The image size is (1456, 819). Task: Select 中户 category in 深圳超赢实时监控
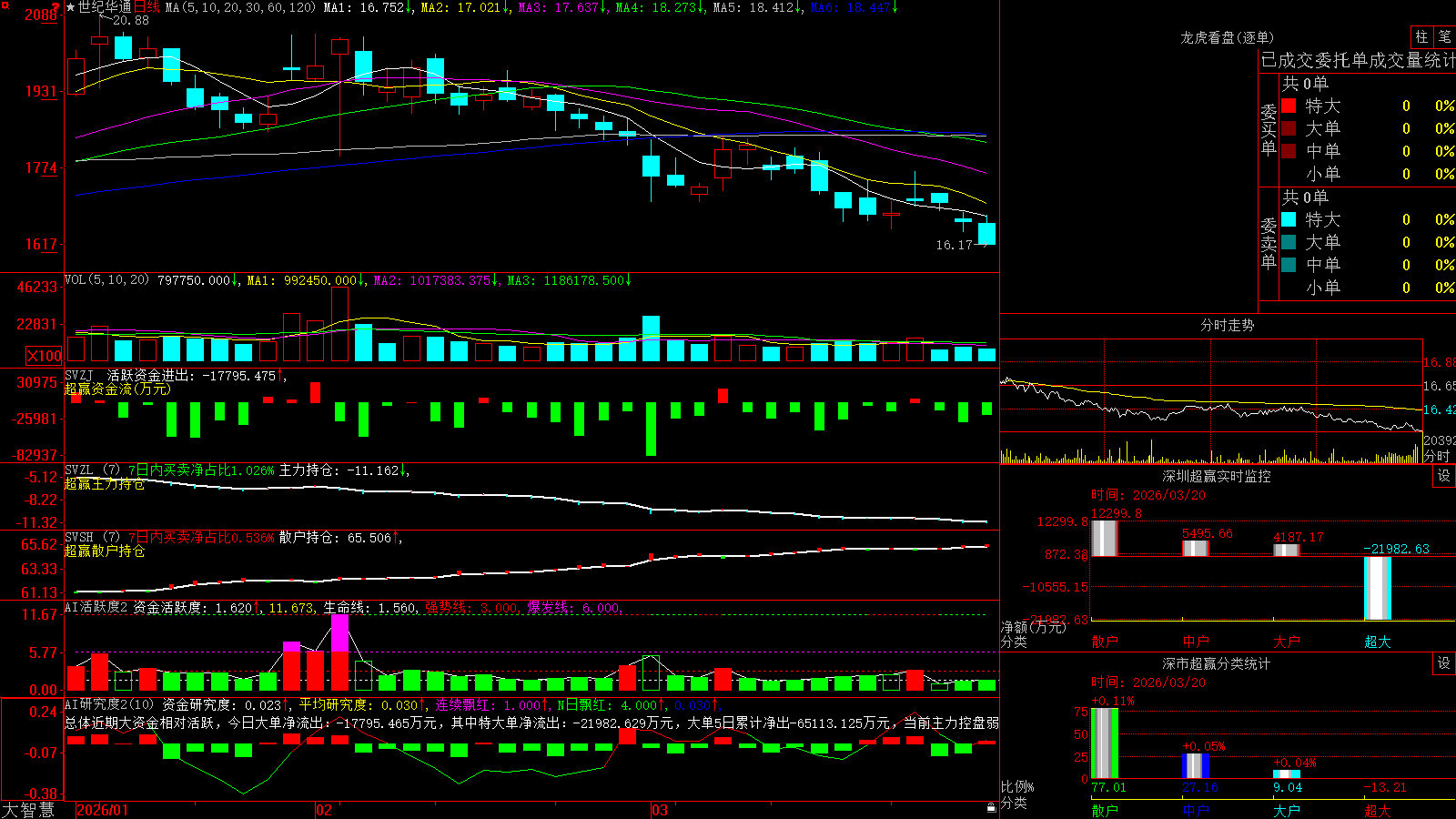tap(1196, 642)
